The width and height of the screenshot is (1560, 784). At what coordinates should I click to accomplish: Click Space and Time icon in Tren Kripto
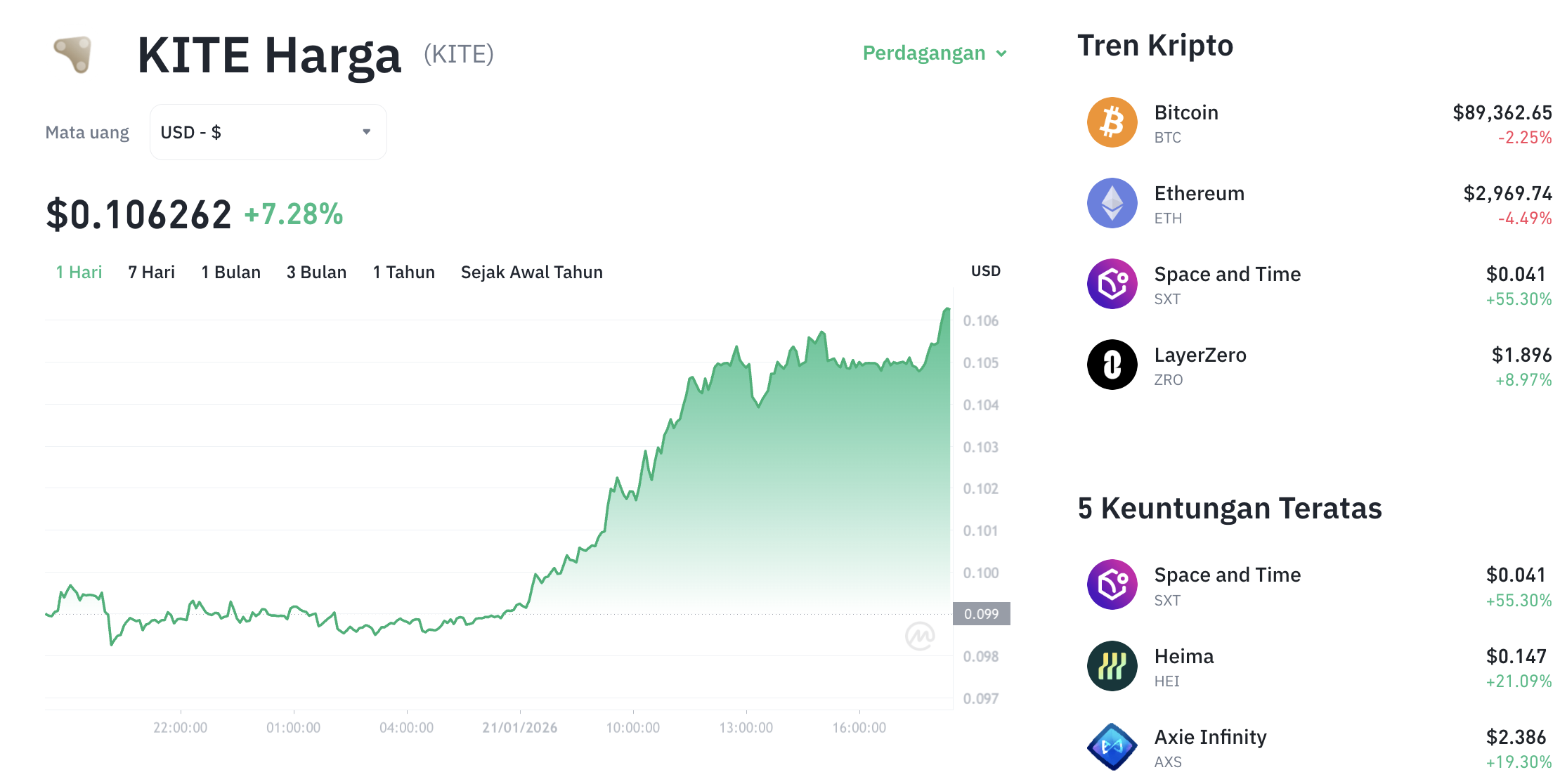(x=1112, y=284)
